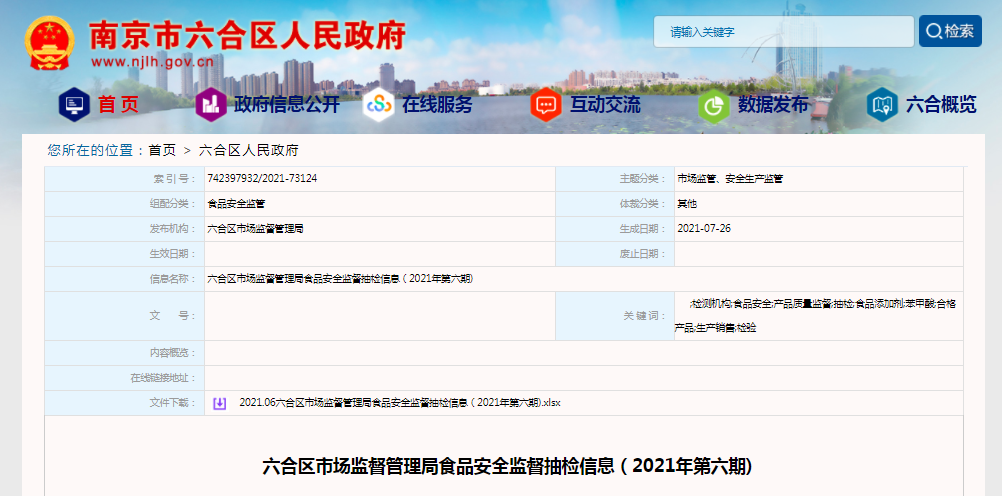
Task: Click the 首页 breadcrumb link
Action: (162, 150)
